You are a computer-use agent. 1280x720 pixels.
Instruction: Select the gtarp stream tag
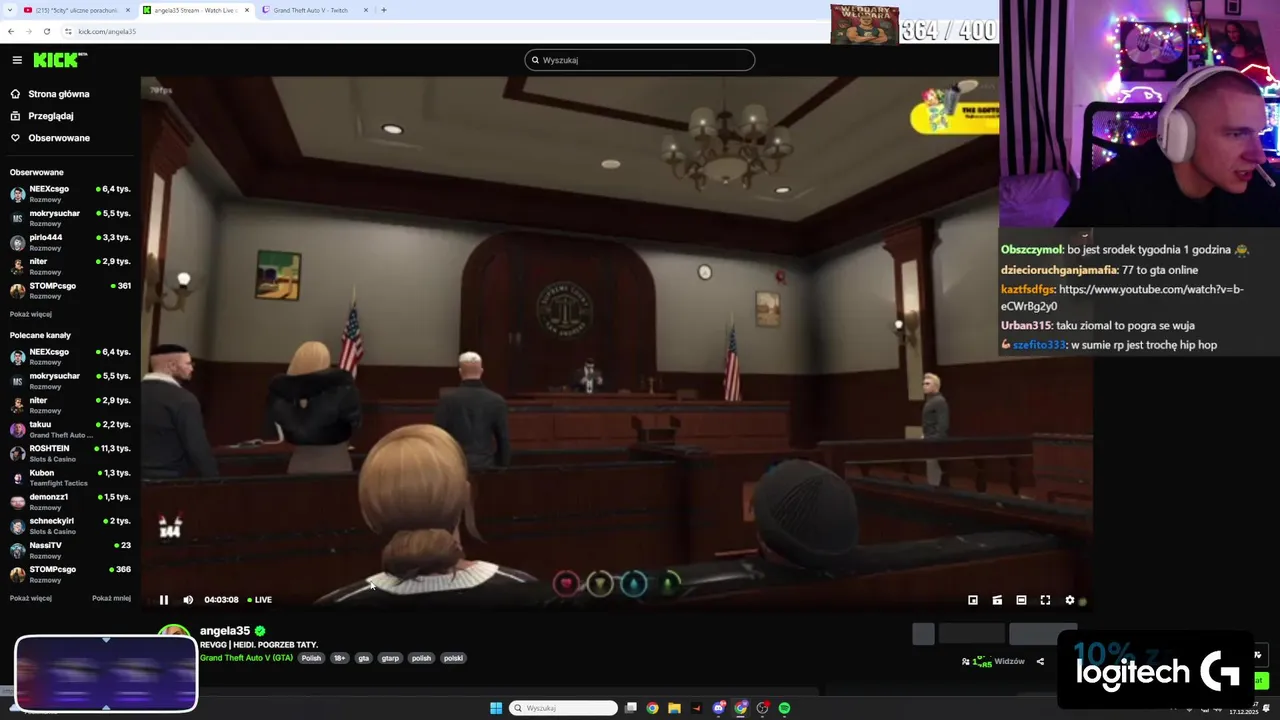click(x=390, y=658)
